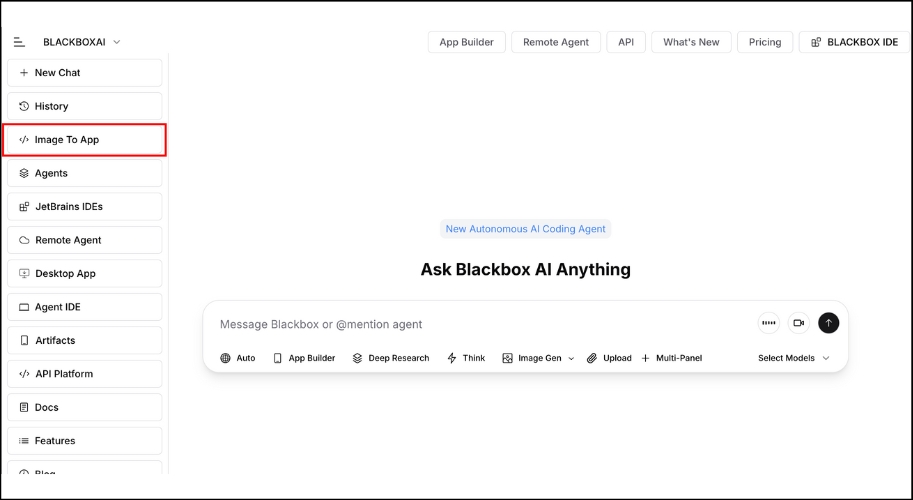
Task: Select Agents in the sidebar
Action: 84,173
